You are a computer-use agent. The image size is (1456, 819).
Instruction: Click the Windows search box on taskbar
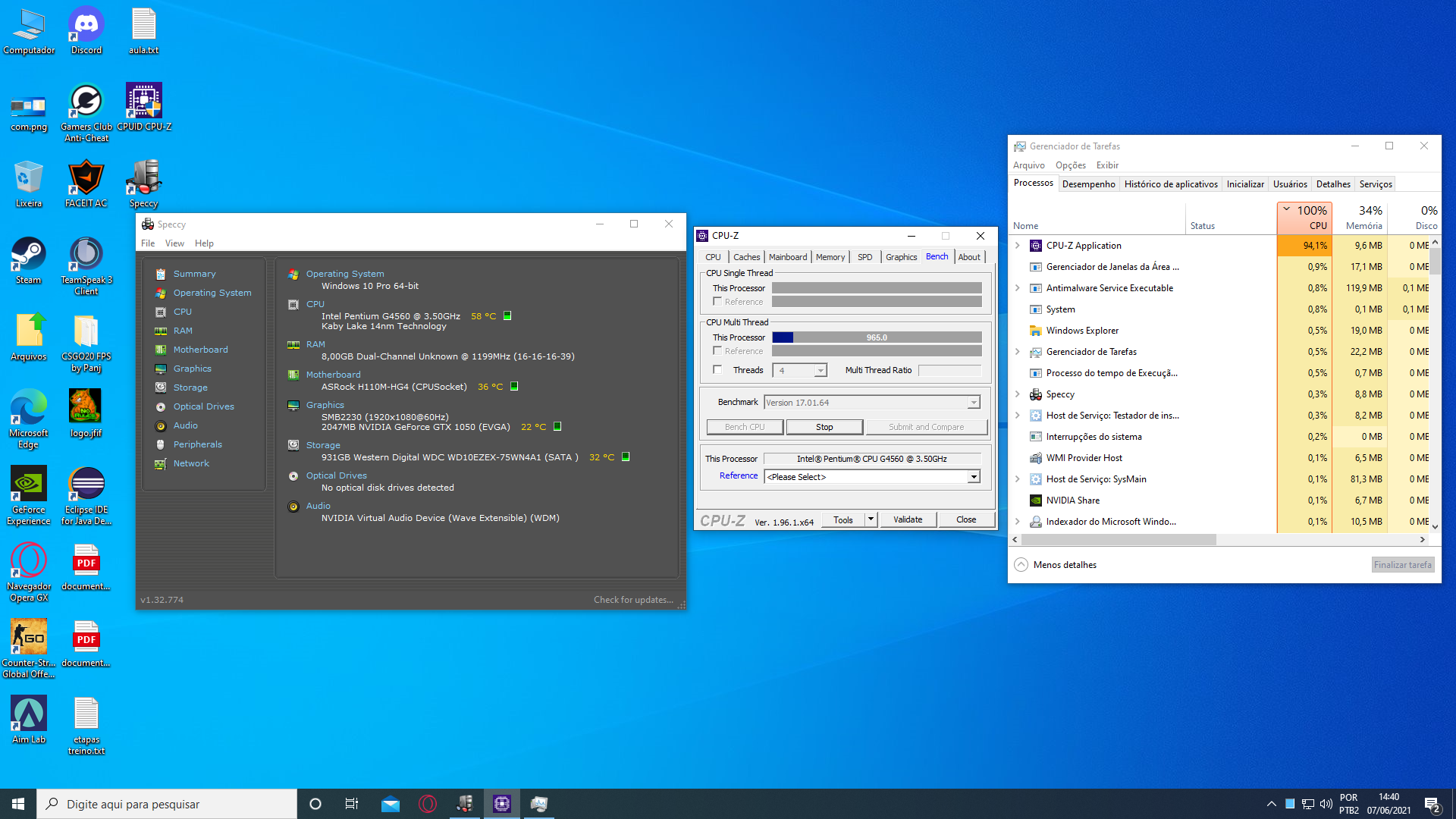tap(167, 804)
